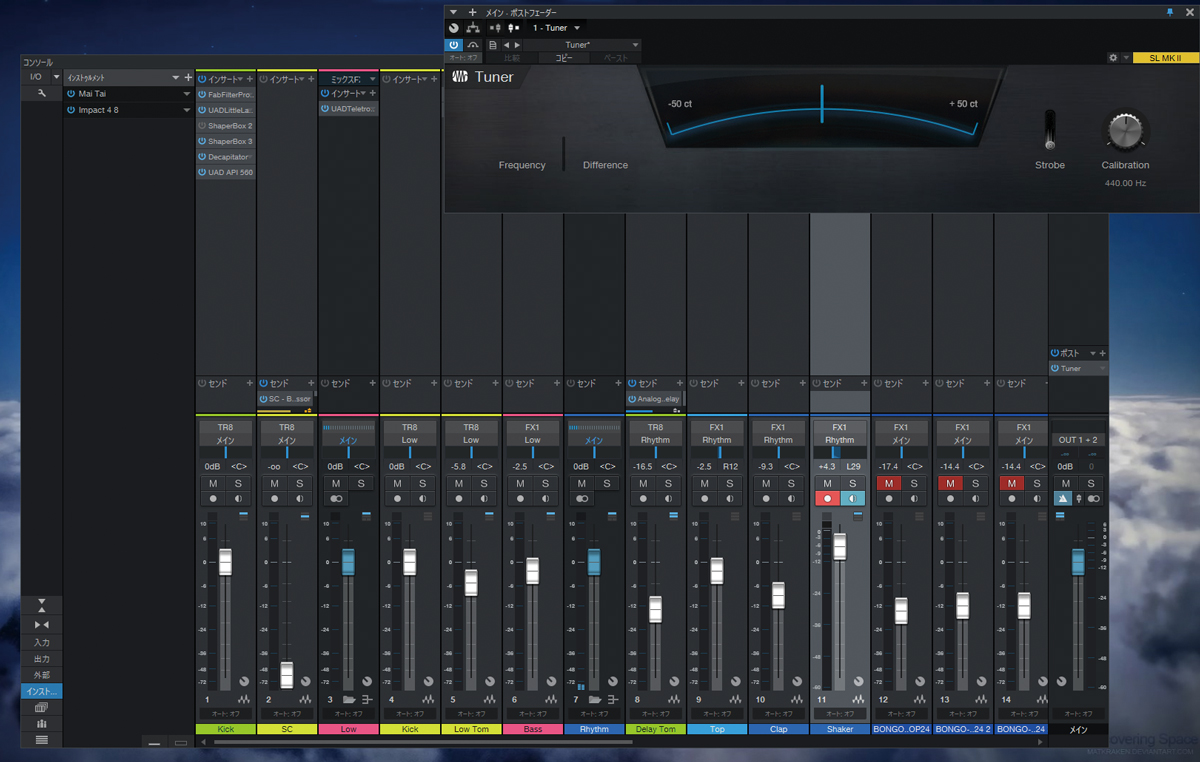Click the sidechain icon in Tuner toolbar
1200x762 pixels.
pos(473,45)
